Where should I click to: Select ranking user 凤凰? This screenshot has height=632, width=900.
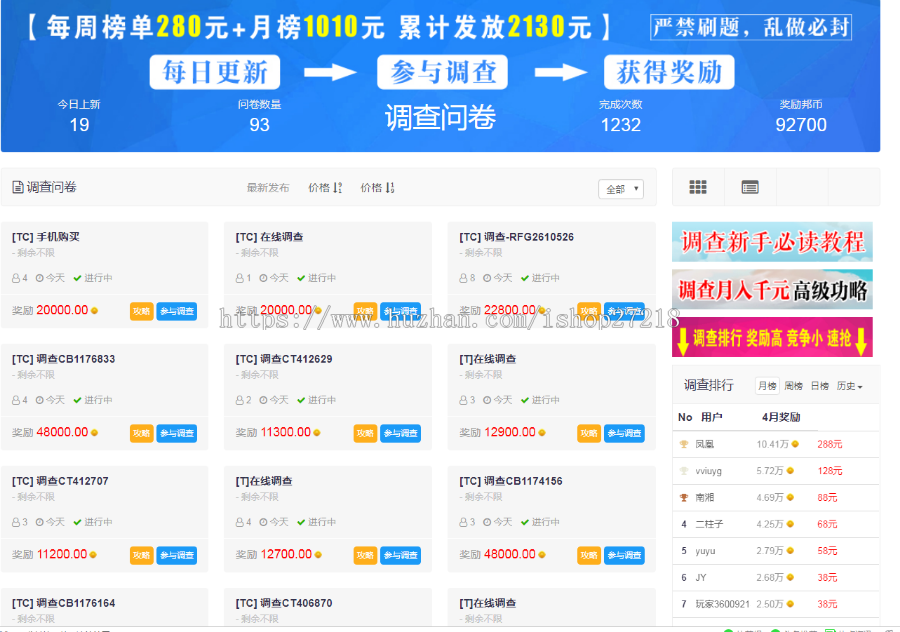click(705, 444)
